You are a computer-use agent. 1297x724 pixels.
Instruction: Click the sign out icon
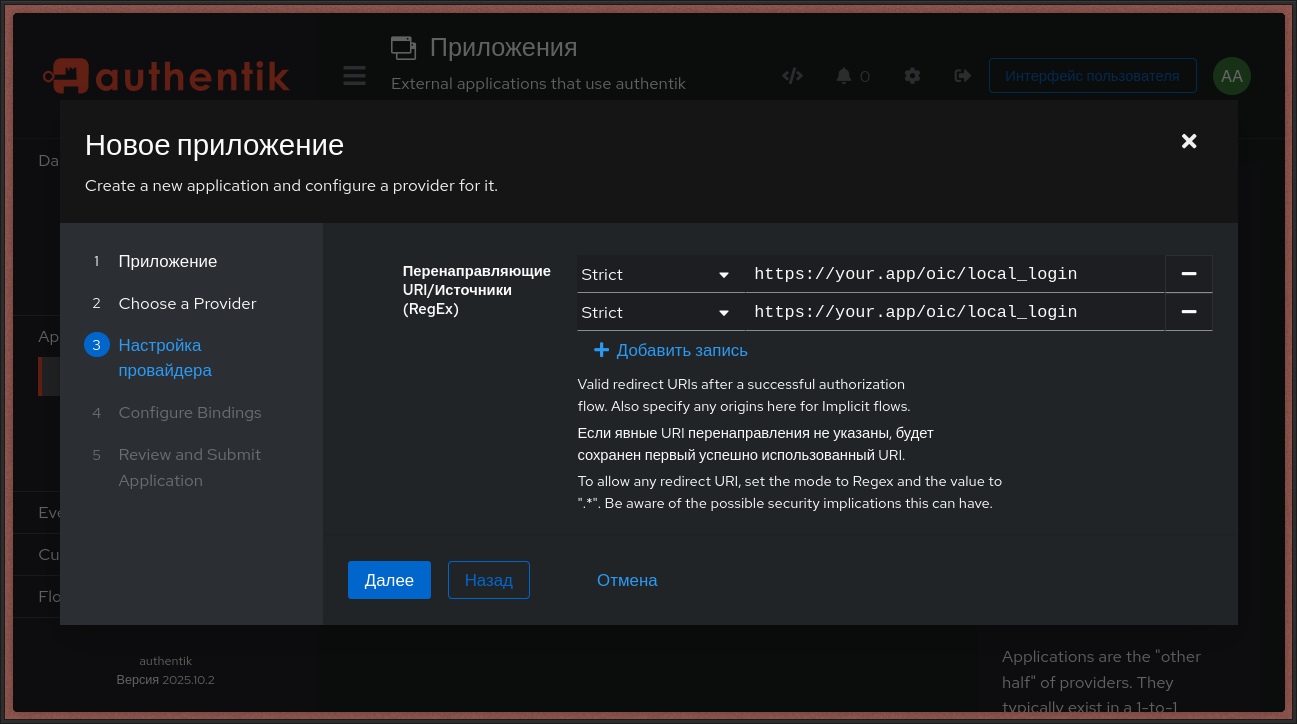point(962,76)
